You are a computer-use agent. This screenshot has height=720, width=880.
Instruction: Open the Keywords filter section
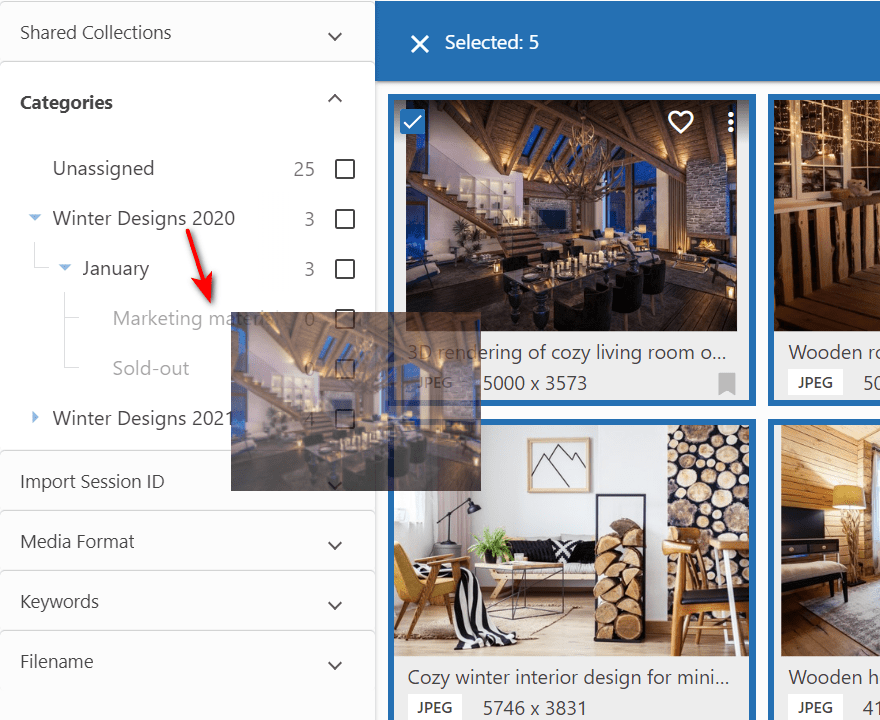(335, 606)
